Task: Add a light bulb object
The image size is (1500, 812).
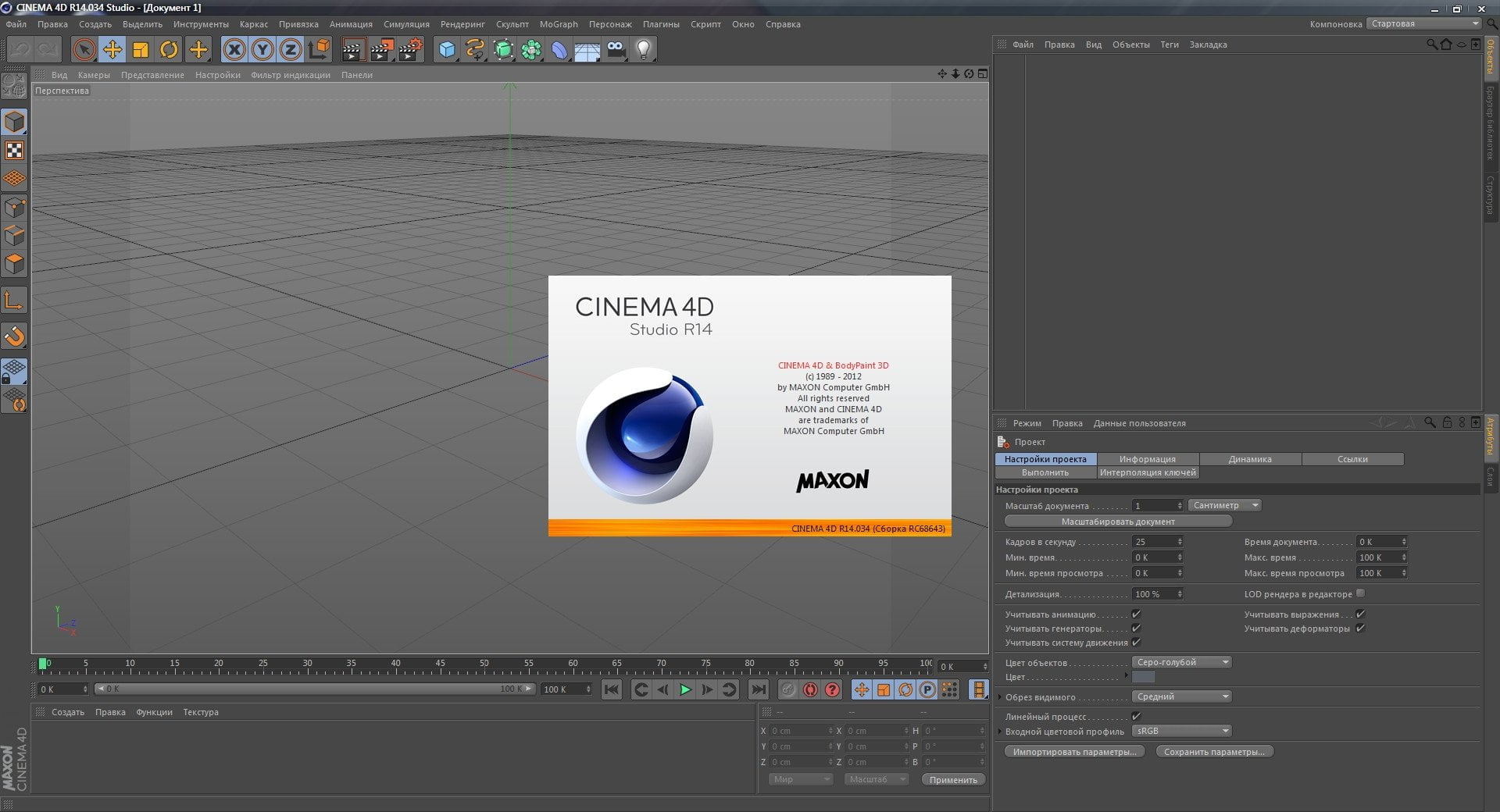Action: pos(644,50)
